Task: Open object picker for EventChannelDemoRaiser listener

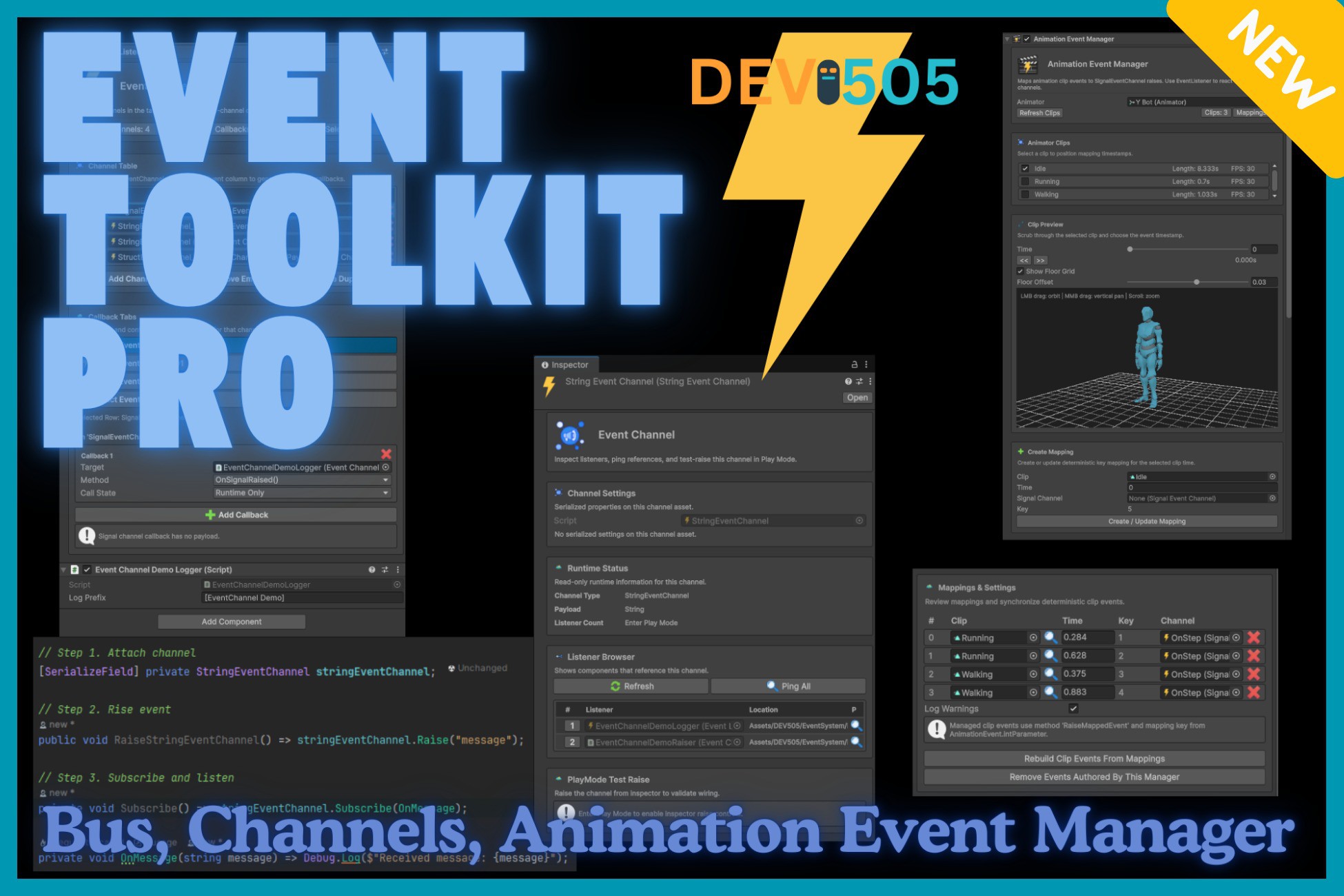Action: 737,742
